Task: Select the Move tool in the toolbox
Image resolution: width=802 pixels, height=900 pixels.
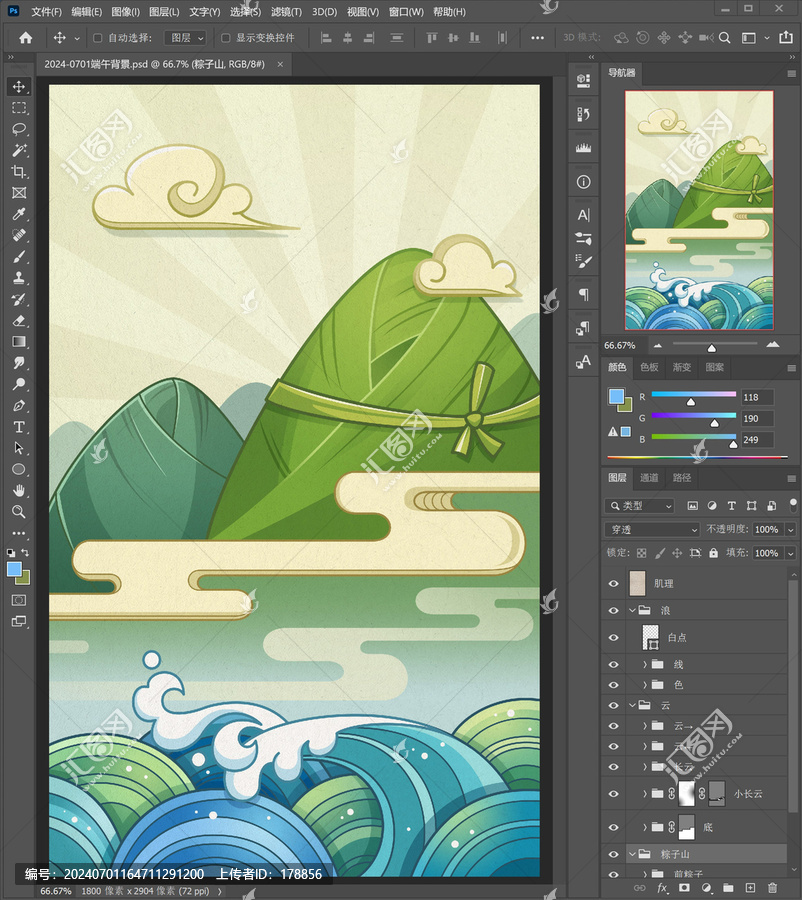Action: click(x=19, y=87)
